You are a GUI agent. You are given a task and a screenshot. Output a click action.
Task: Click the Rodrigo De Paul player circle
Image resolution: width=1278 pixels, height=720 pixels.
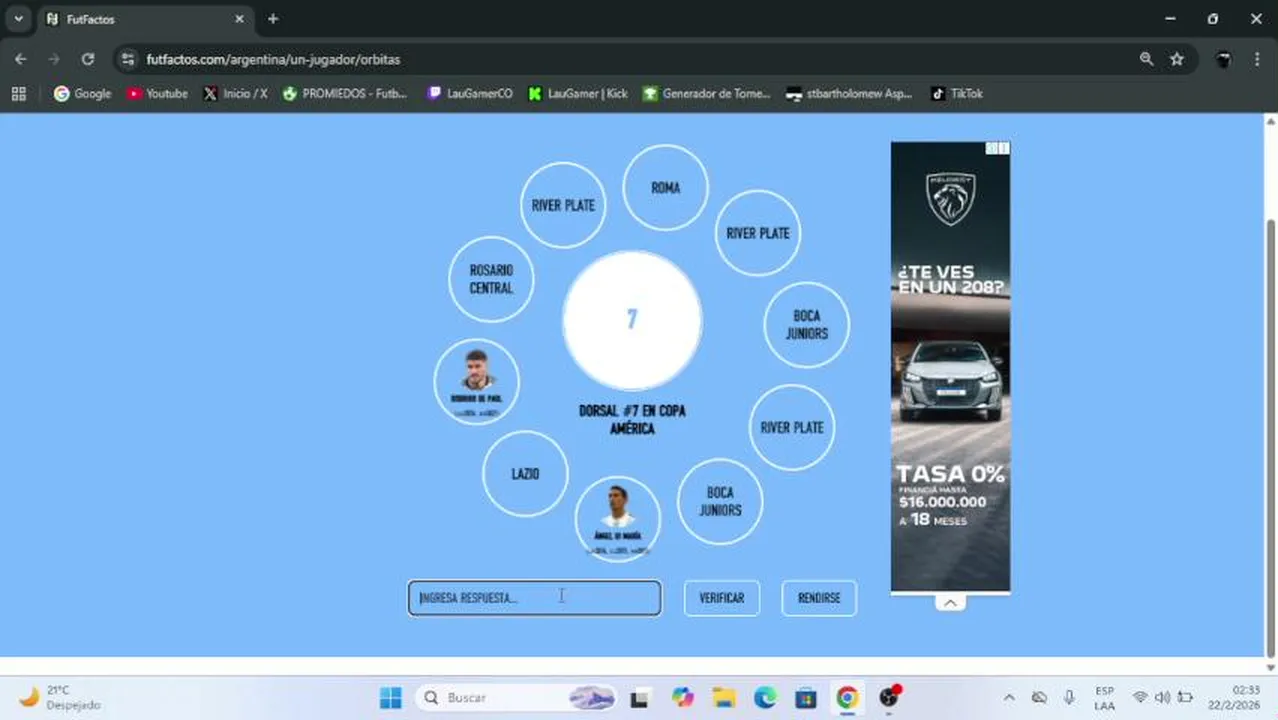click(x=477, y=381)
